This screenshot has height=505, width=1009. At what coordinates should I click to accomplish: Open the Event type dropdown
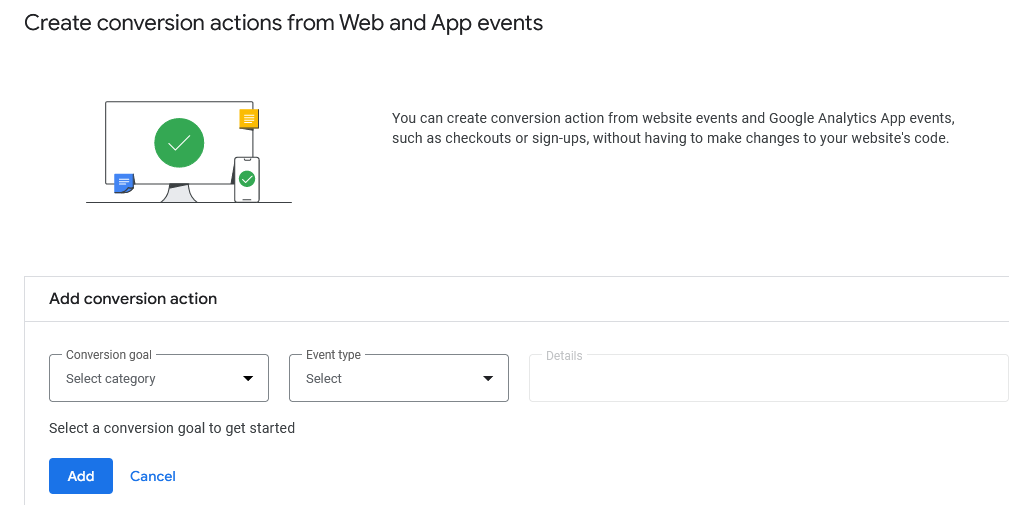point(398,378)
